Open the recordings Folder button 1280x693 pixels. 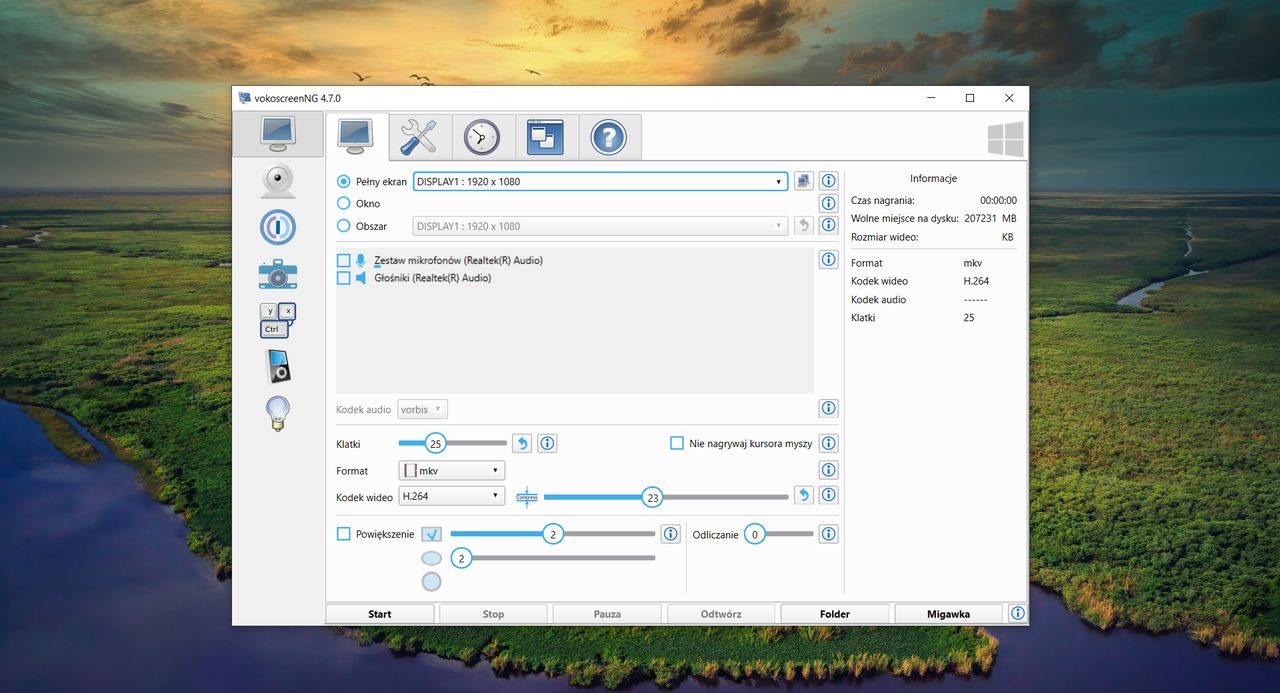point(834,613)
